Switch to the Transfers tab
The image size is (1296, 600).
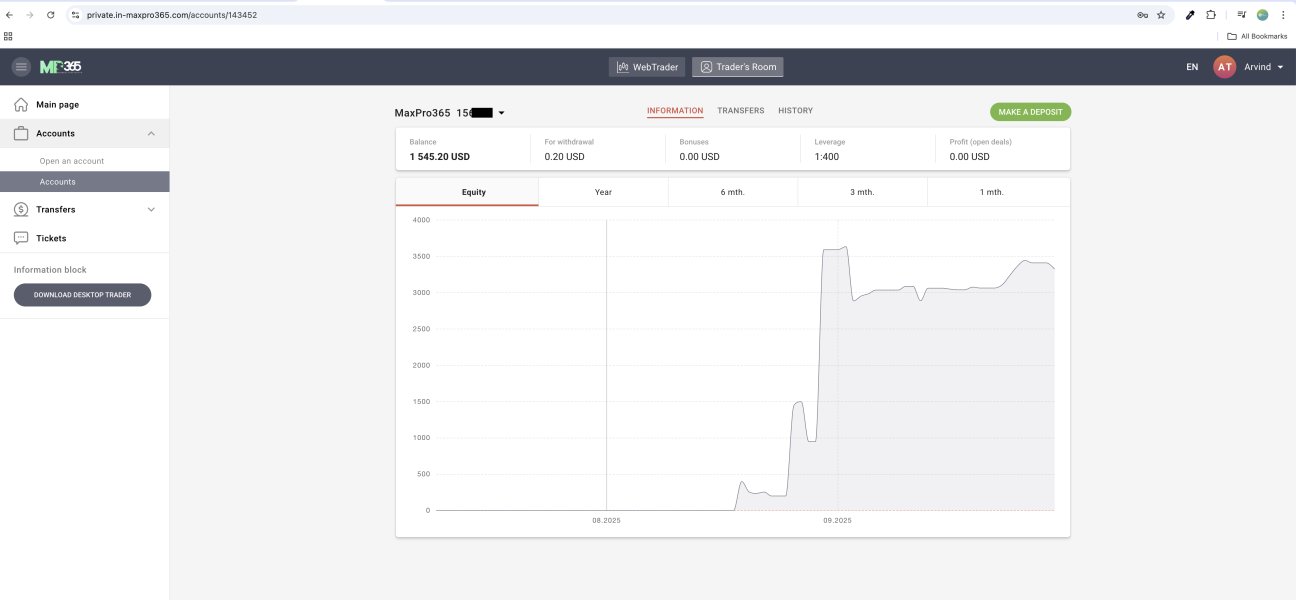point(740,111)
